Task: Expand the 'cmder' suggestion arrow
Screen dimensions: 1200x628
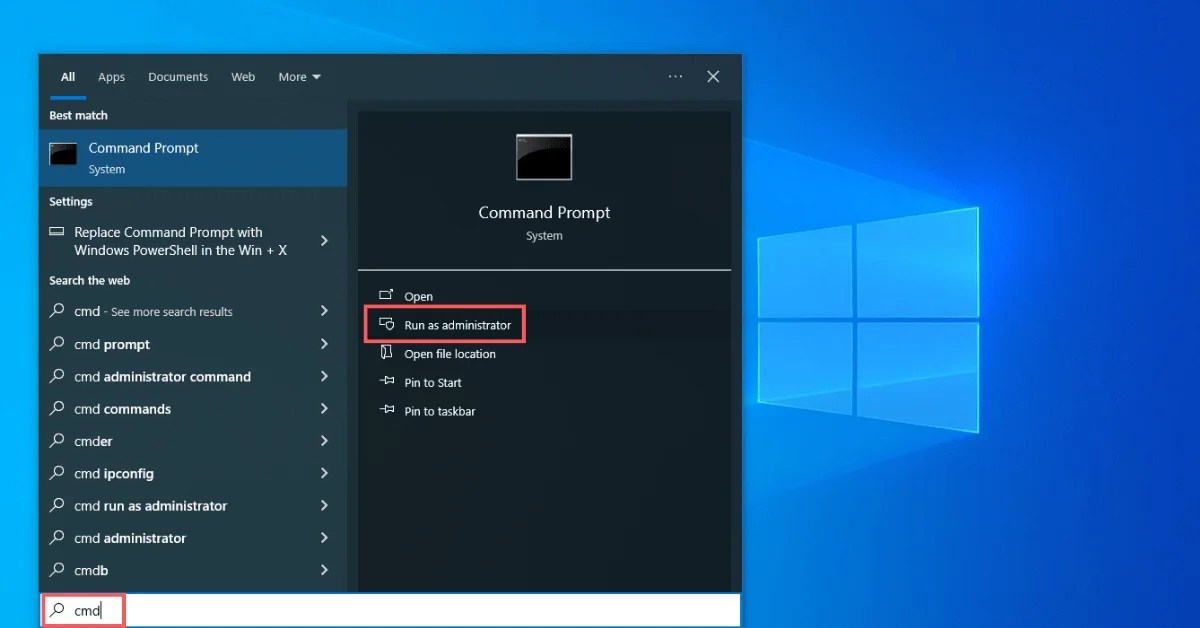Action: [324, 441]
